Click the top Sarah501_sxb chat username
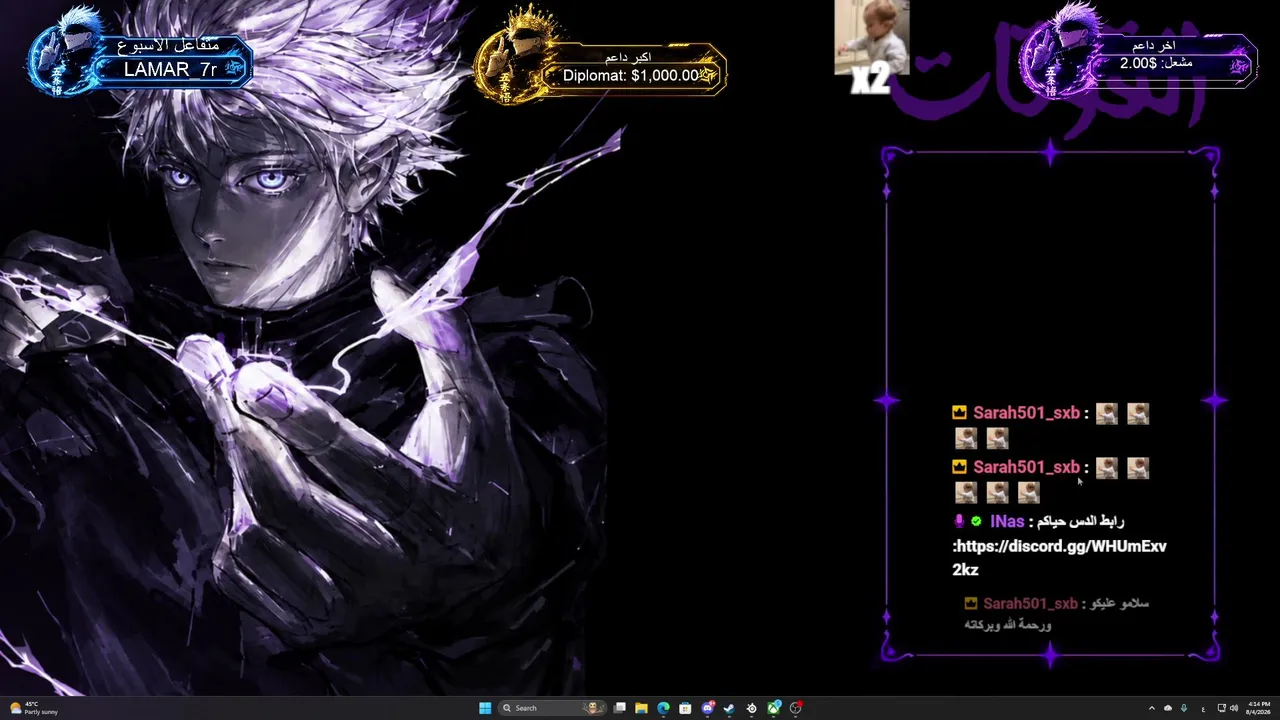1280x720 pixels. (x=1026, y=413)
